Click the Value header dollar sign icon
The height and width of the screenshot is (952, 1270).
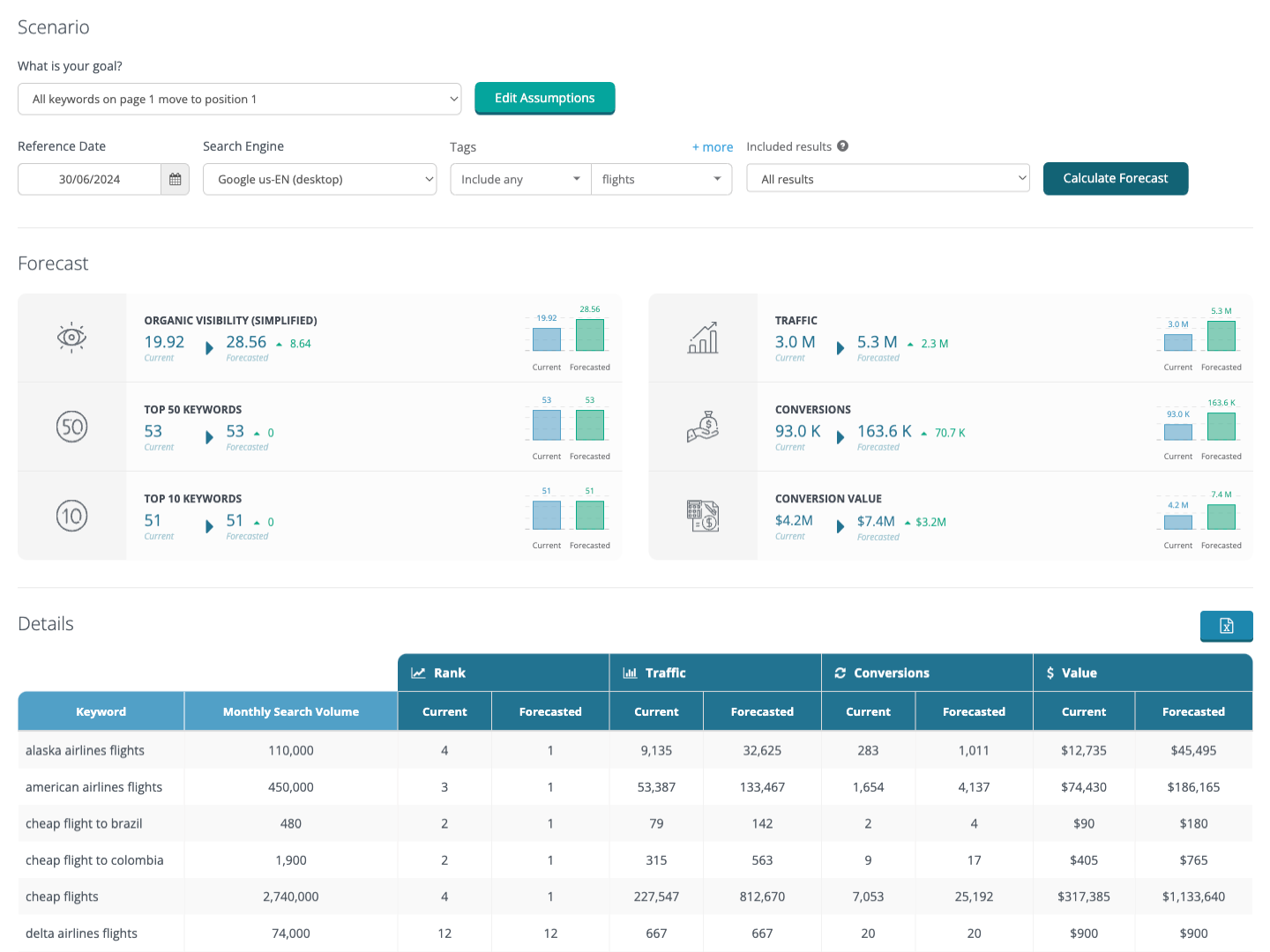click(x=1050, y=673)
